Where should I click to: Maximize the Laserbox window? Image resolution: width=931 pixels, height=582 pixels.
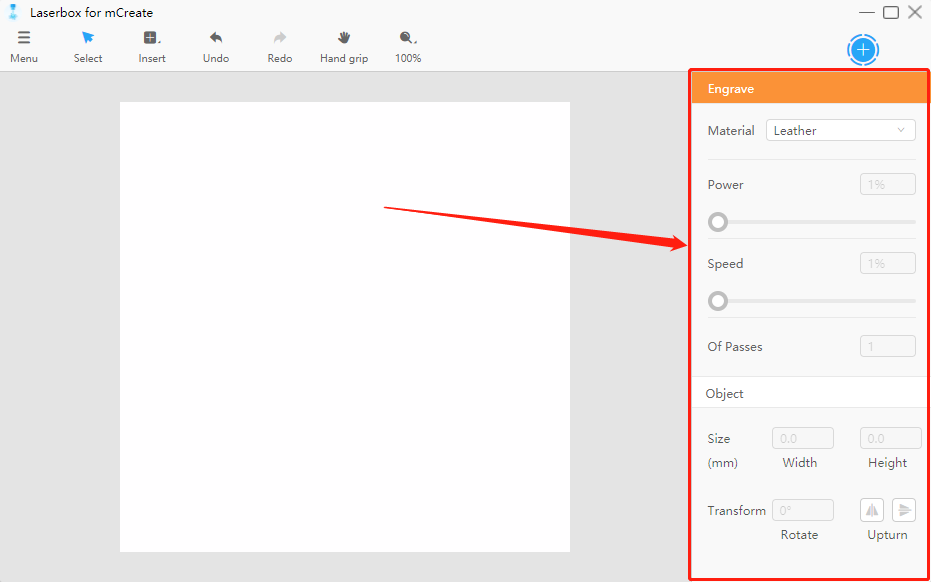click(891, 12)
